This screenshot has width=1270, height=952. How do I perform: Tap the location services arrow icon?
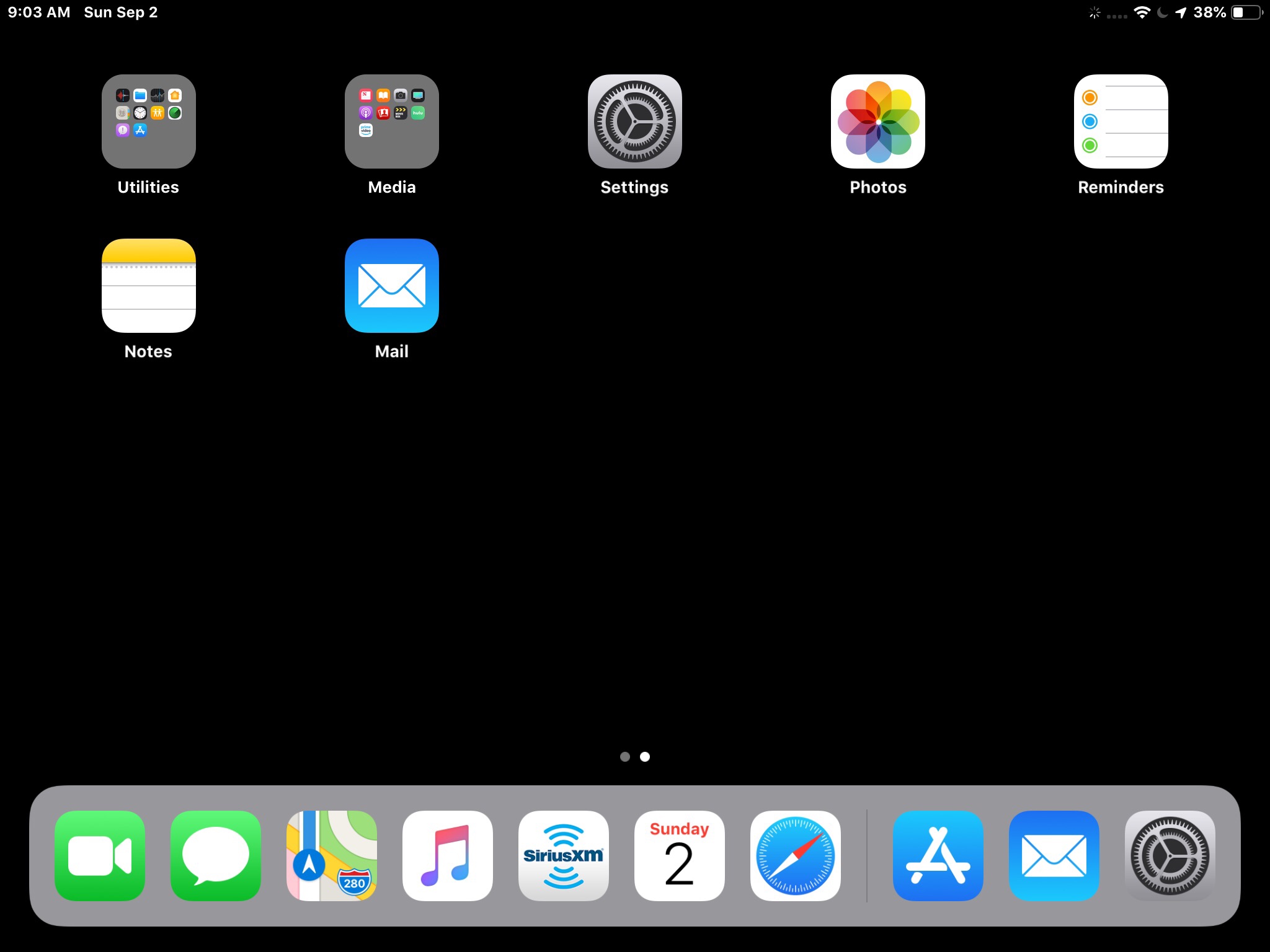[1181, 12]
